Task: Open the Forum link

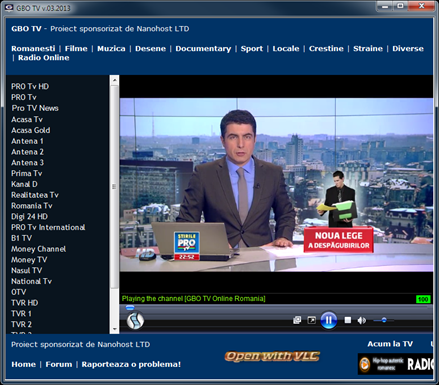Action: (59, 364)
